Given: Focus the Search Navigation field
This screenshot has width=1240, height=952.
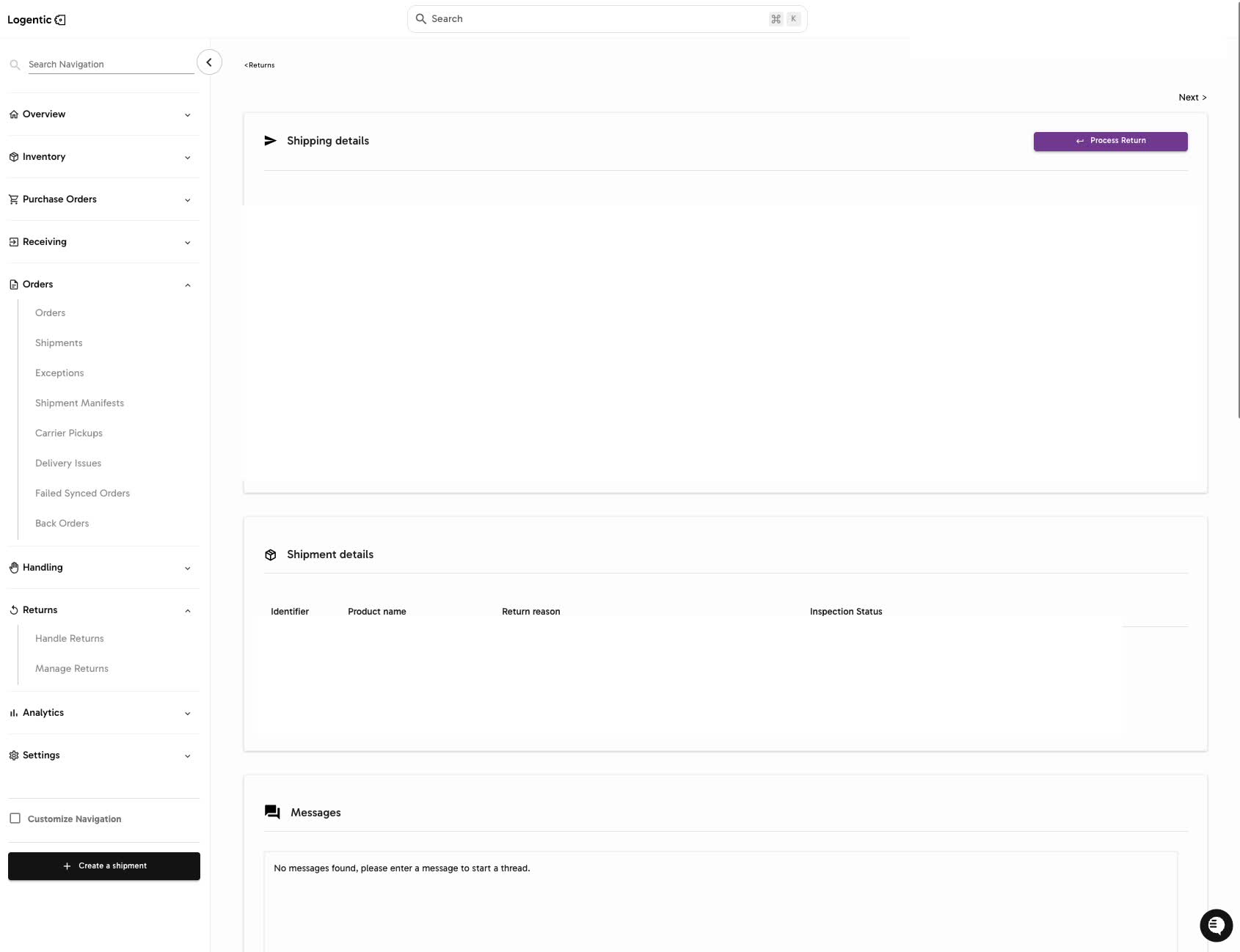Looking at the screenshot, I should (111, 65).
